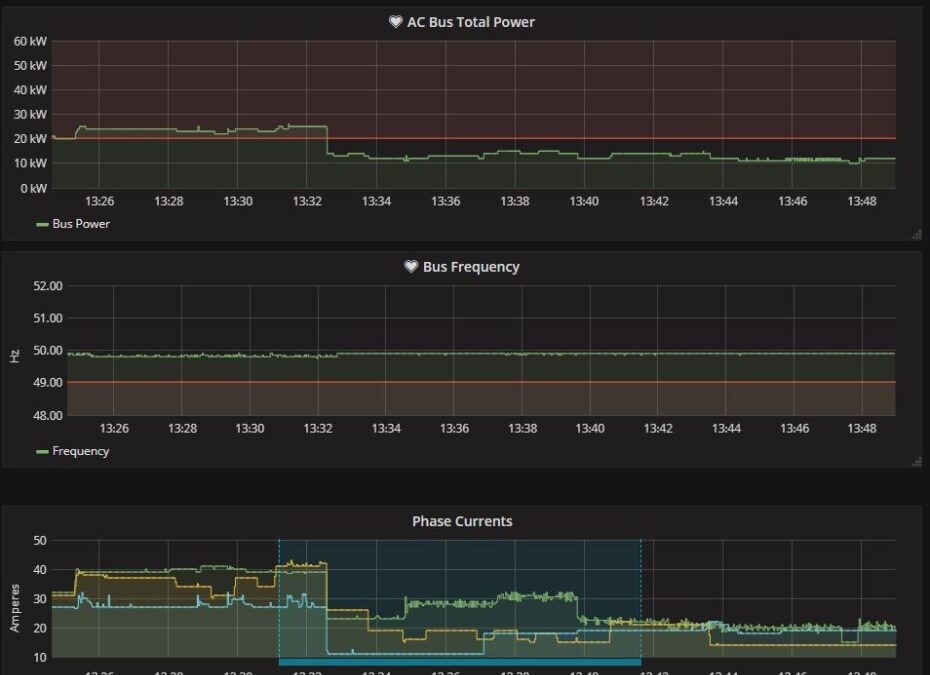Viewport: 930px width, 675px height.
Task: Click the 10 label on the Amperes axis
Action: 40,657
